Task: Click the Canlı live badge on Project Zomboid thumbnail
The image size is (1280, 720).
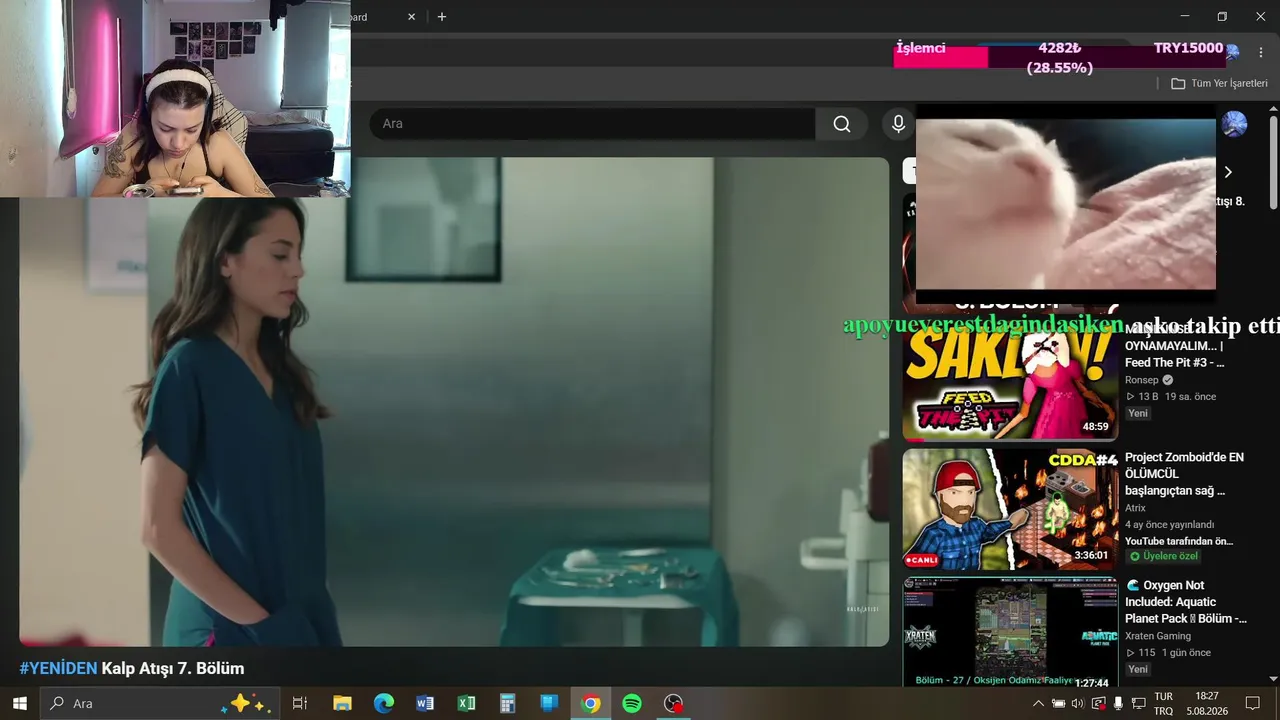Action: 921,560
